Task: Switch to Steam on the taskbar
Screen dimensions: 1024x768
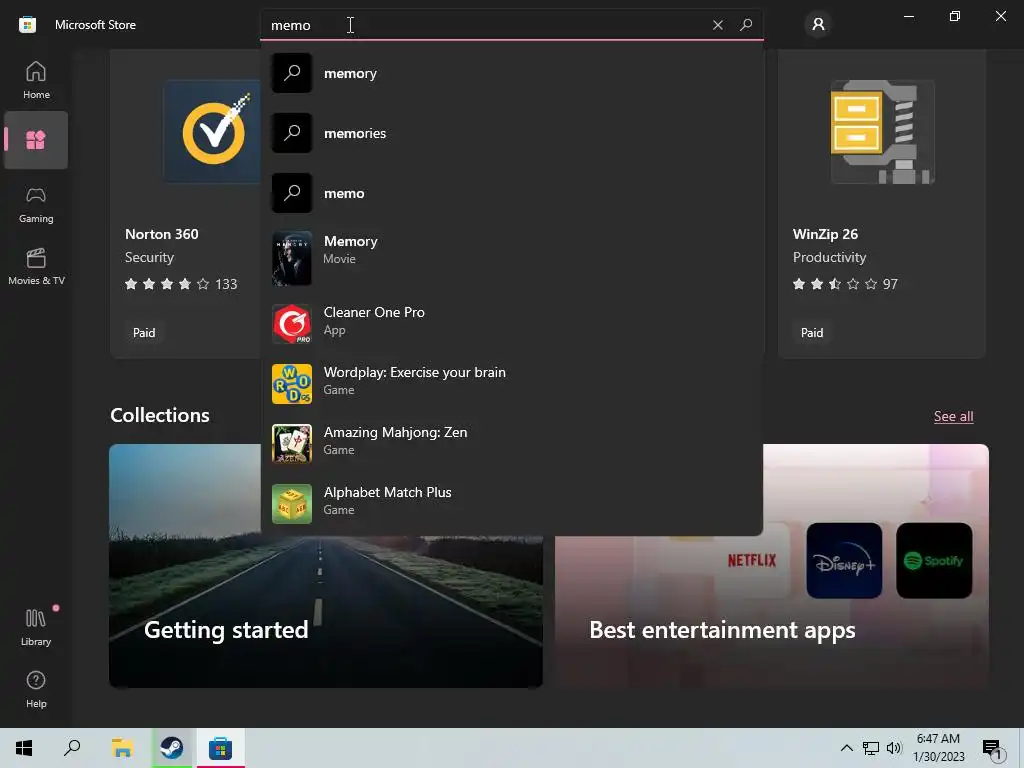Action: pos(172,748)
